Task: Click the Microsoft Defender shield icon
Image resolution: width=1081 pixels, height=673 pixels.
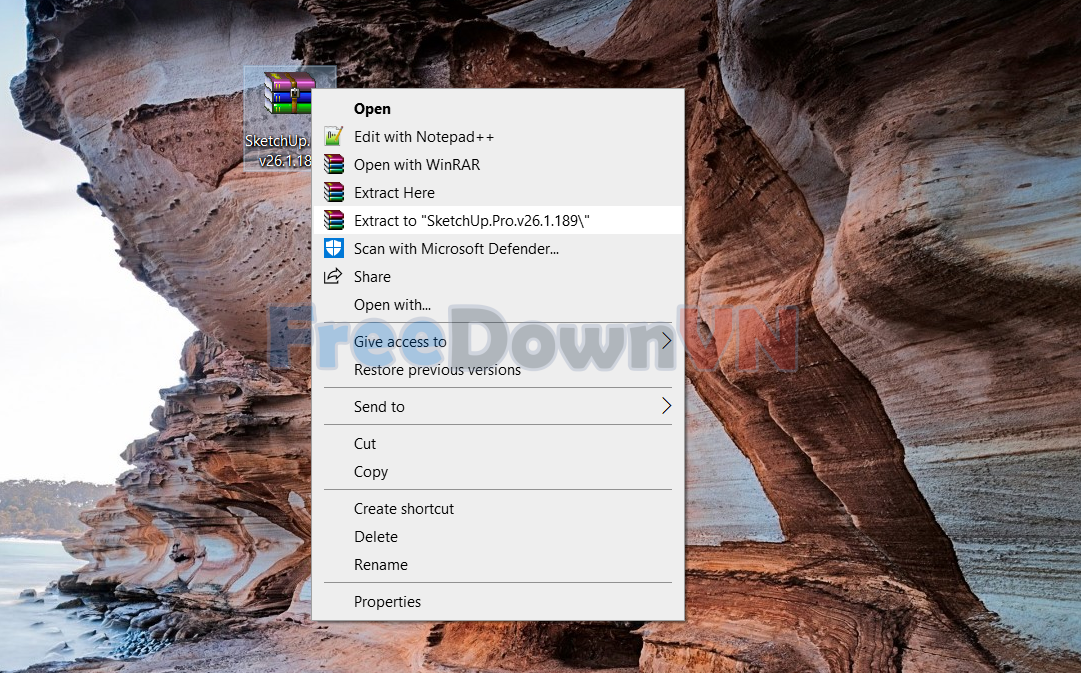Action: point(333,249)
